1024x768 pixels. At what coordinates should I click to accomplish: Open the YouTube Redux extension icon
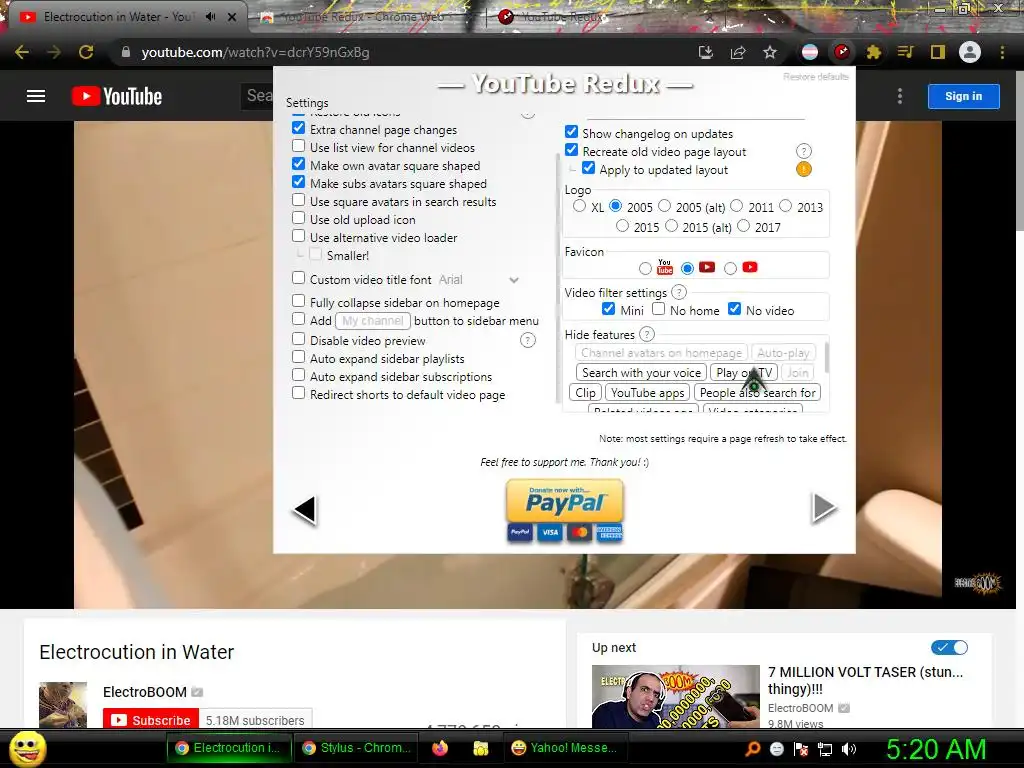coord(842,52)
